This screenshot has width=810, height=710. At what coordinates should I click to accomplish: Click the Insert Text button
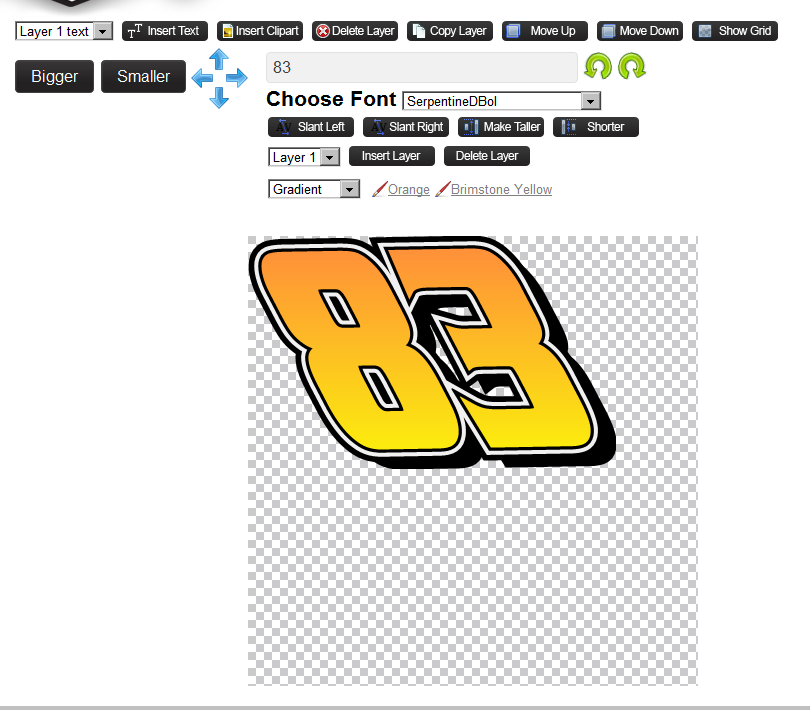click(165, 31)
